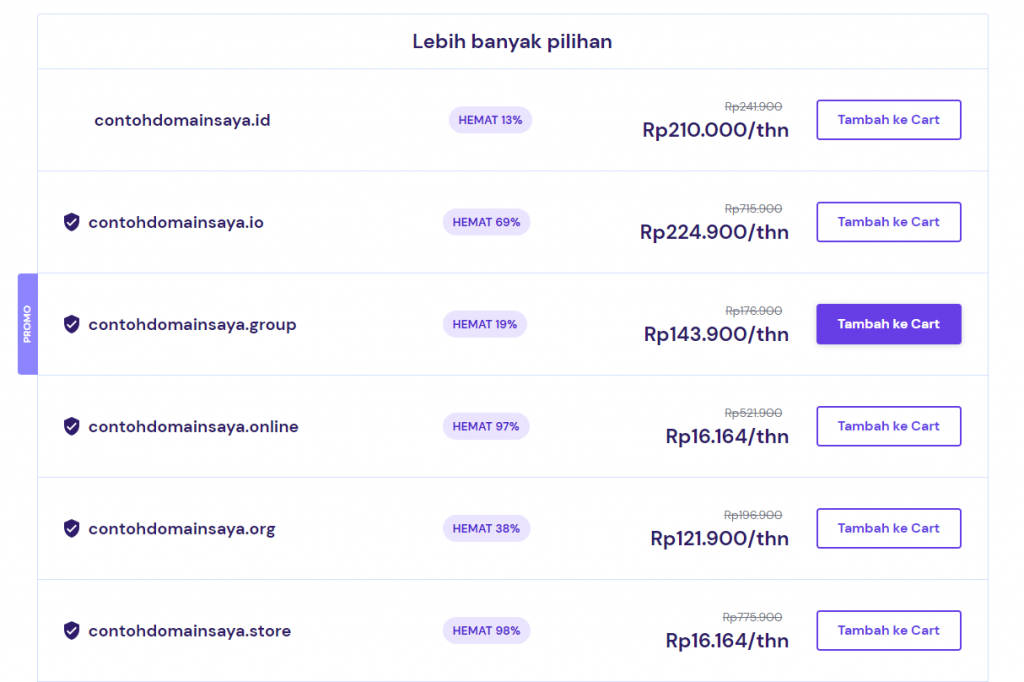Click Tambah ke Cart for .org domain
This screenshot has width=1024, height=682.
pyautogui.click(x=888, y=528)
